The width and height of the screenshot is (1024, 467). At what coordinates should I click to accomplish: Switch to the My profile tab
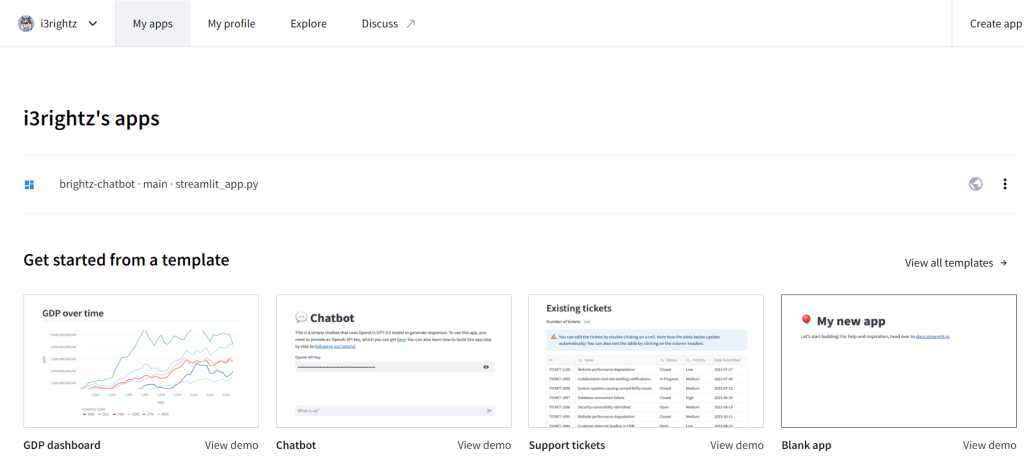(231, 24)
